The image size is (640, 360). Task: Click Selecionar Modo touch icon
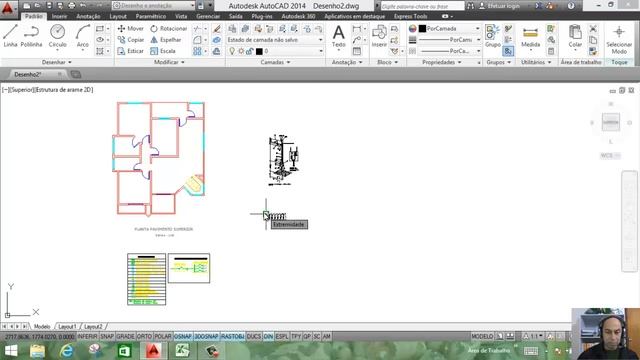pyautogui.click(x=619, y=40)
